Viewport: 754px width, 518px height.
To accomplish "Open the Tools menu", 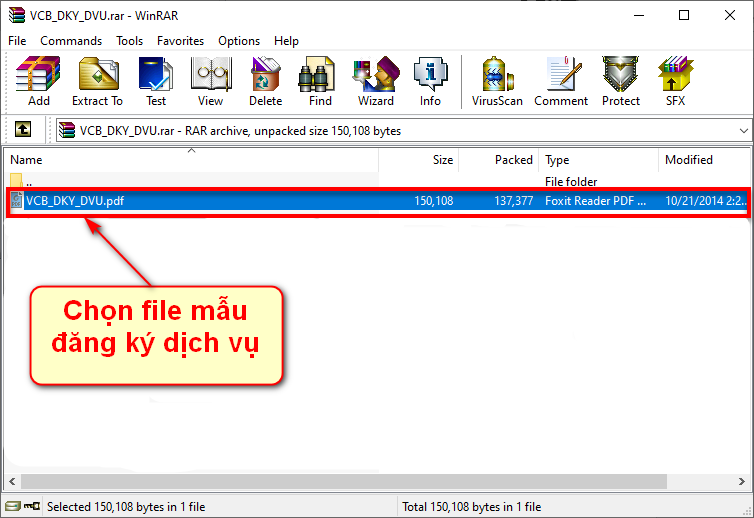I will coord(129,41).
